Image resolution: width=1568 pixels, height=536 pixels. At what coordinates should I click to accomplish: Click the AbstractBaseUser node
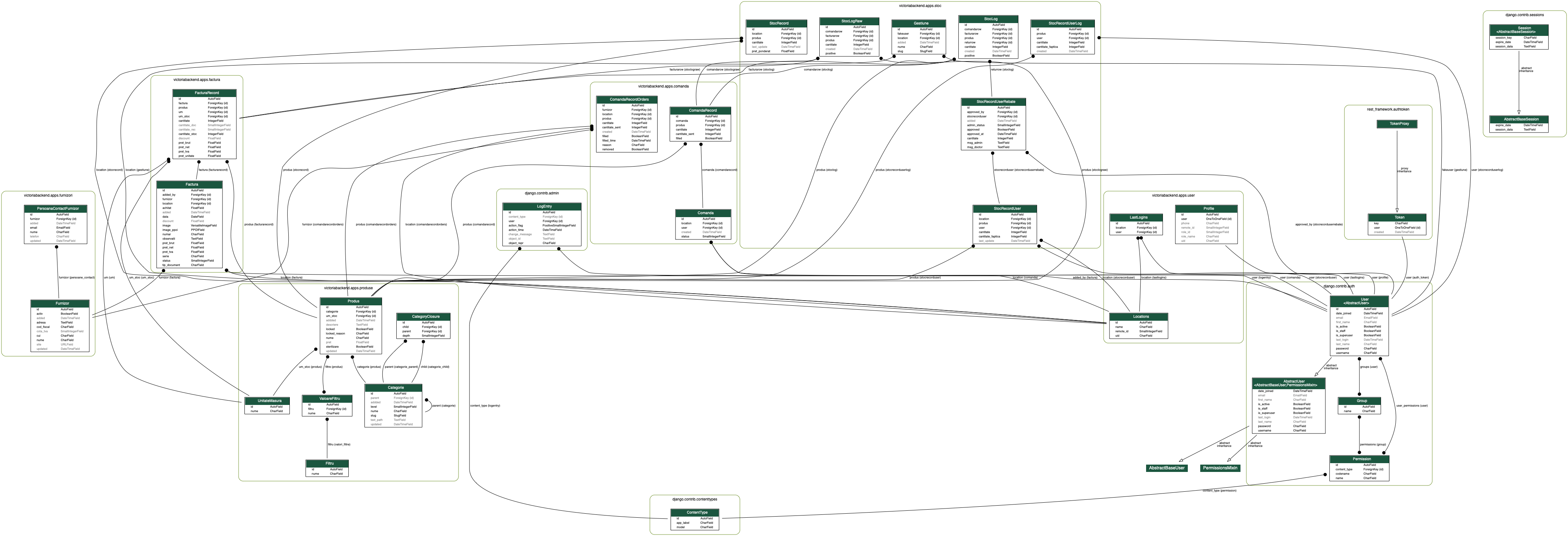coord(1166,468)
